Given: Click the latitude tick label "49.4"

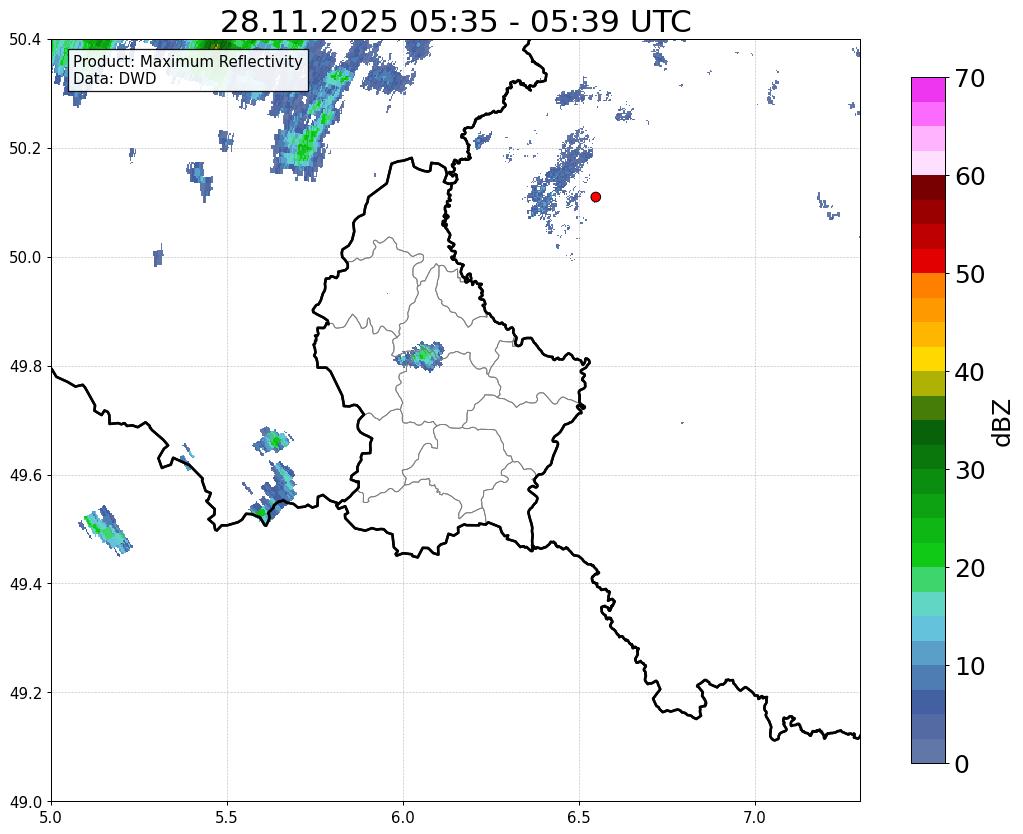Looking at the screenshot, I should click(x=25, y=584).
